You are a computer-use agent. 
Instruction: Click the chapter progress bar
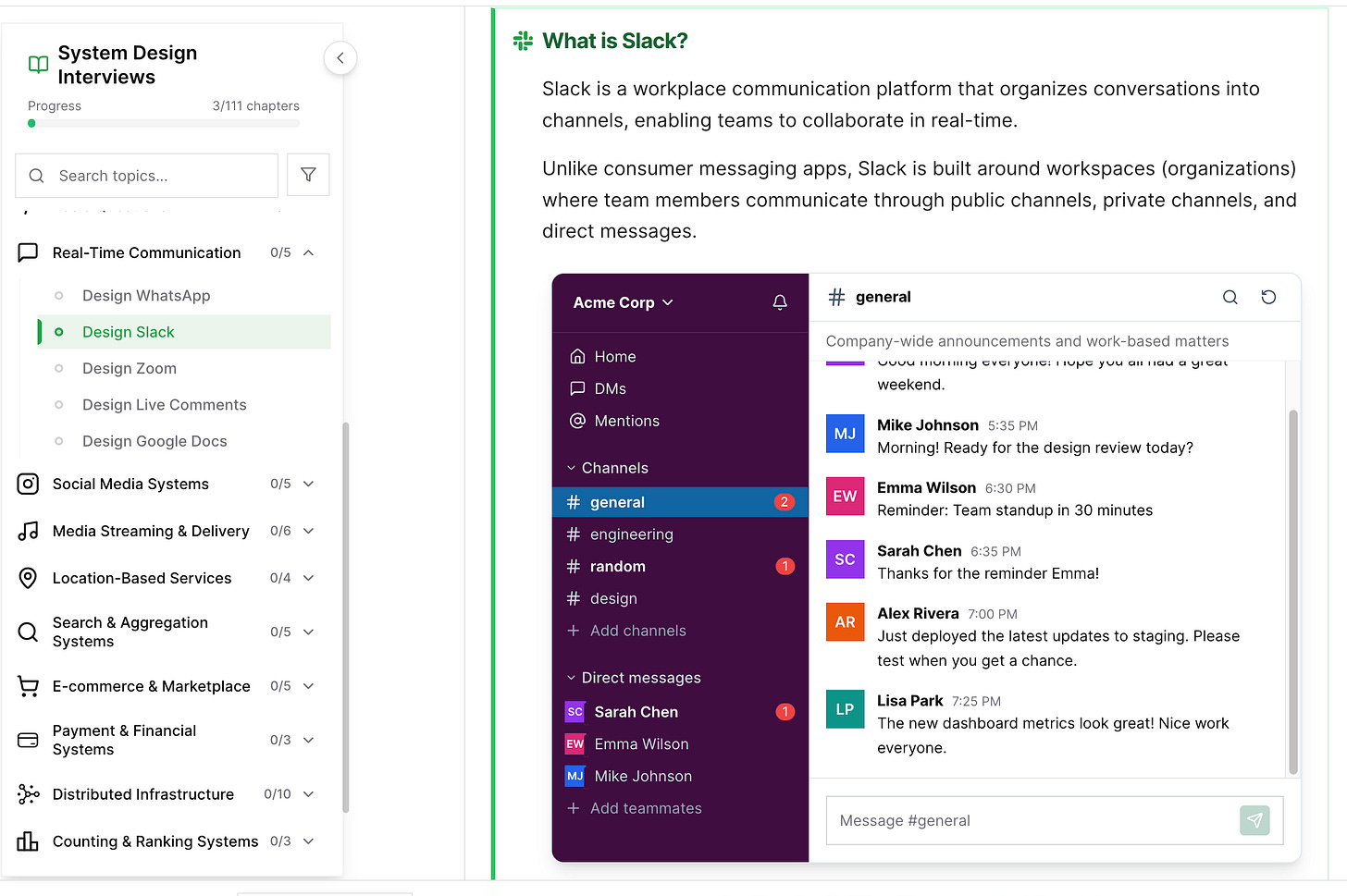[x=164, y=123]
